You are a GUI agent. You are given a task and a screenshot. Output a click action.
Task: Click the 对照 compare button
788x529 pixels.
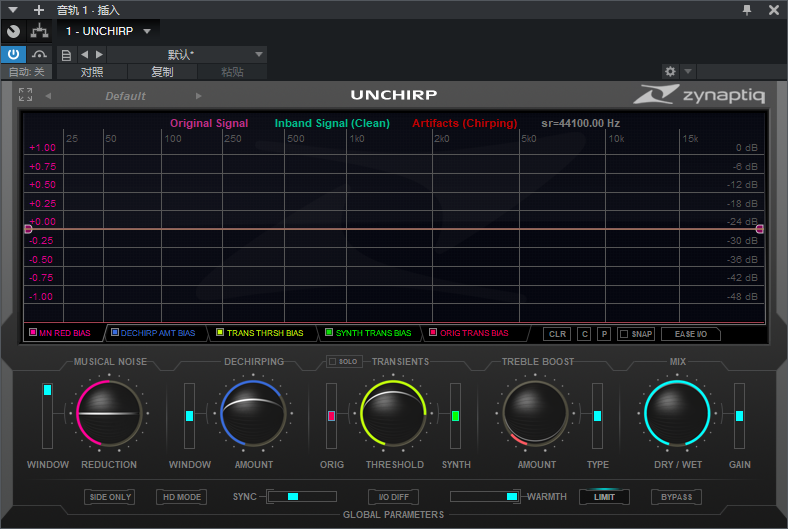point(92,72)
